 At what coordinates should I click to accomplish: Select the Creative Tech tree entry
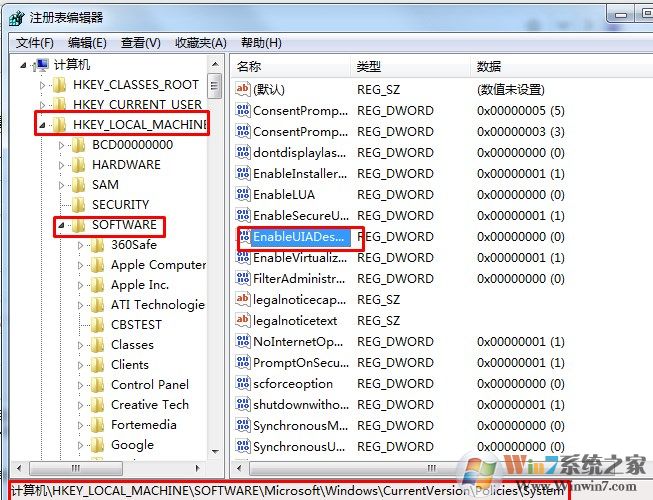click(x=150, y=405)
